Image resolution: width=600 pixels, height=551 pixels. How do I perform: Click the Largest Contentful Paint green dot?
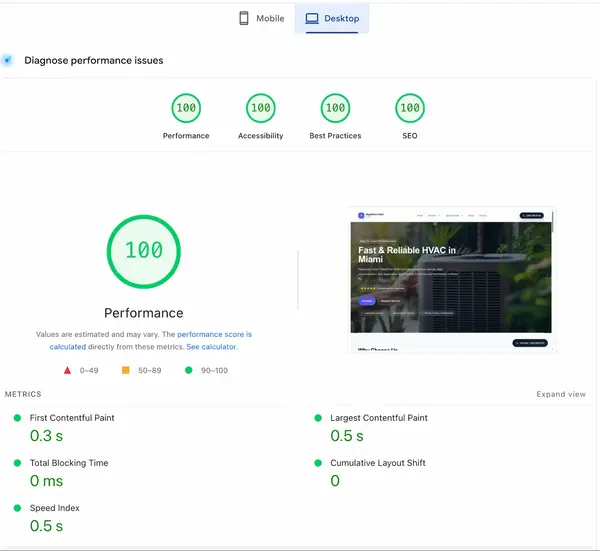click(318, 418)
